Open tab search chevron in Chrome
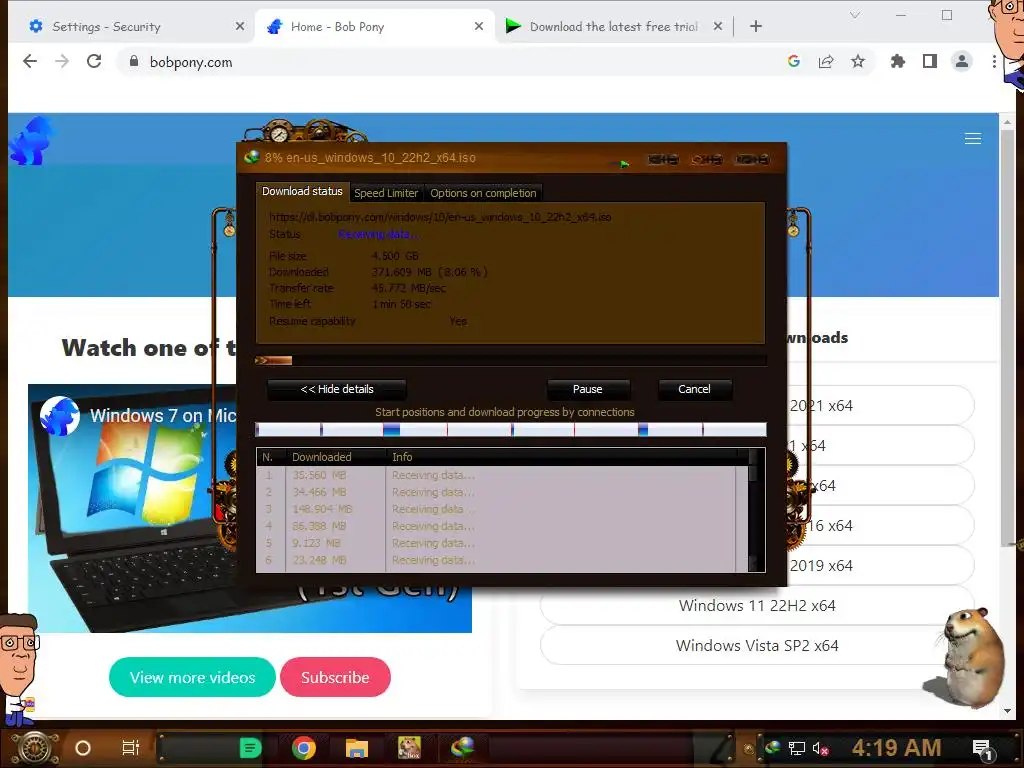Viewport: 1024px width, 768px height. (x=855, y=15)
